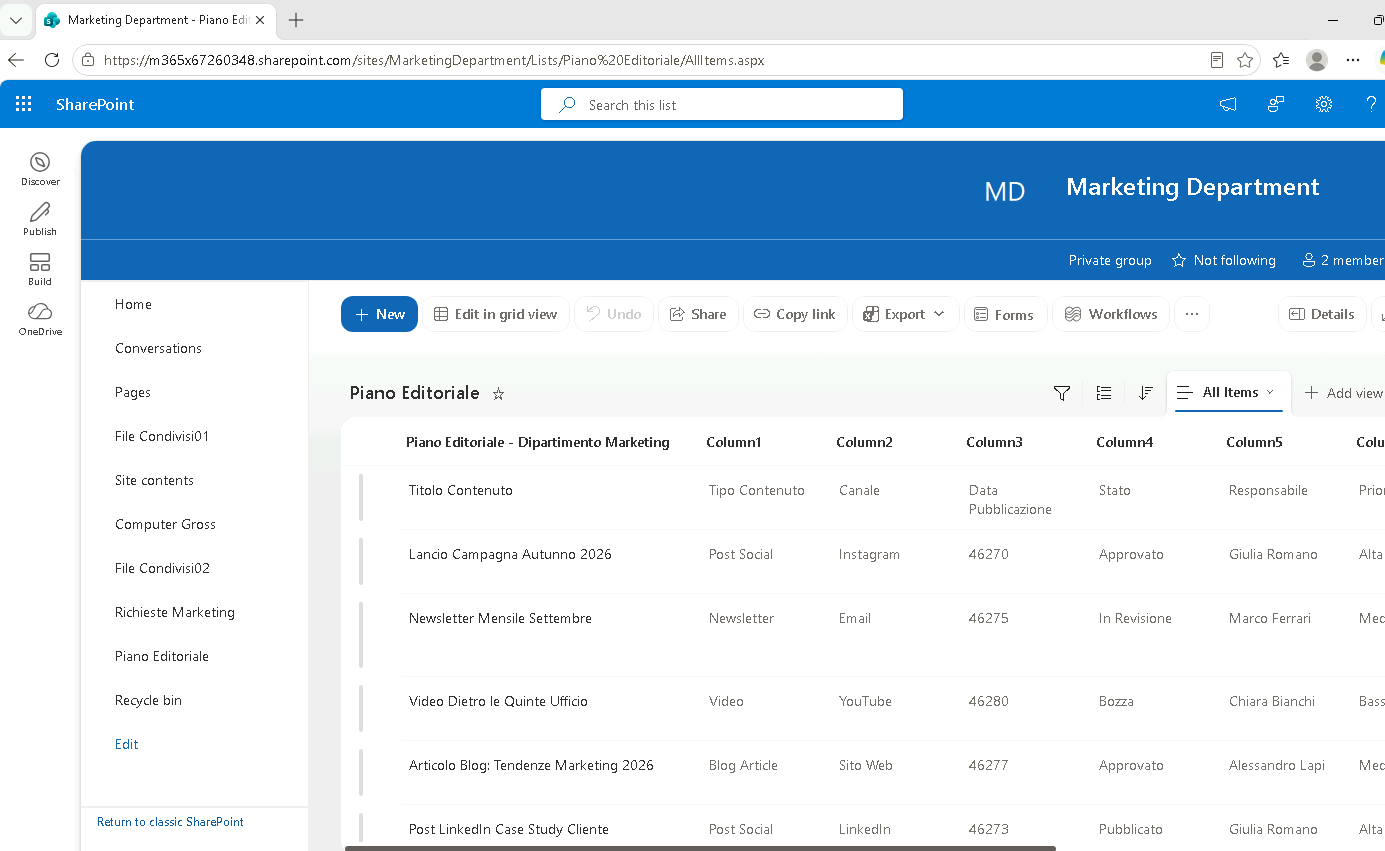Viewport: 1385px width, 851px height.
Task: Open item Lancio Campagna Autunno 2026
Action: (x=510, y=554)
